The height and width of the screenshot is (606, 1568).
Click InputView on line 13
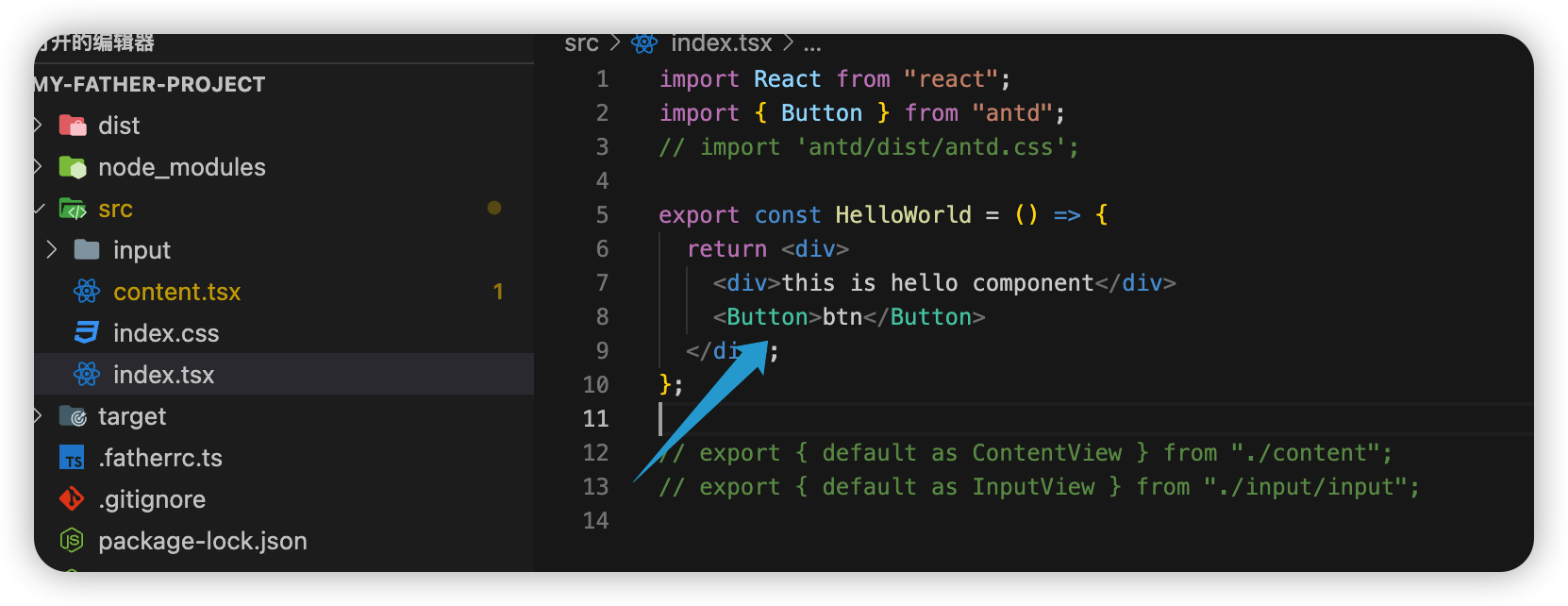tap(1033, 487)
